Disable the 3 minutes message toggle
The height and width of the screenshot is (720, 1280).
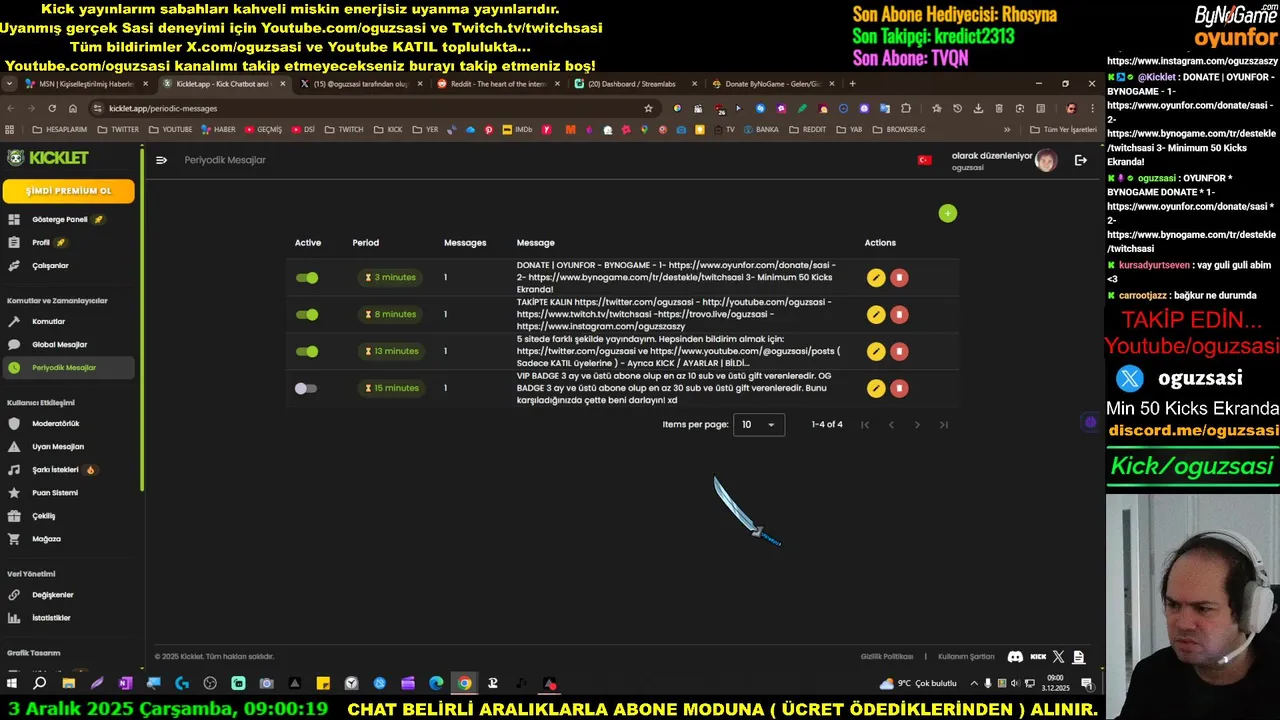(307, 278)
